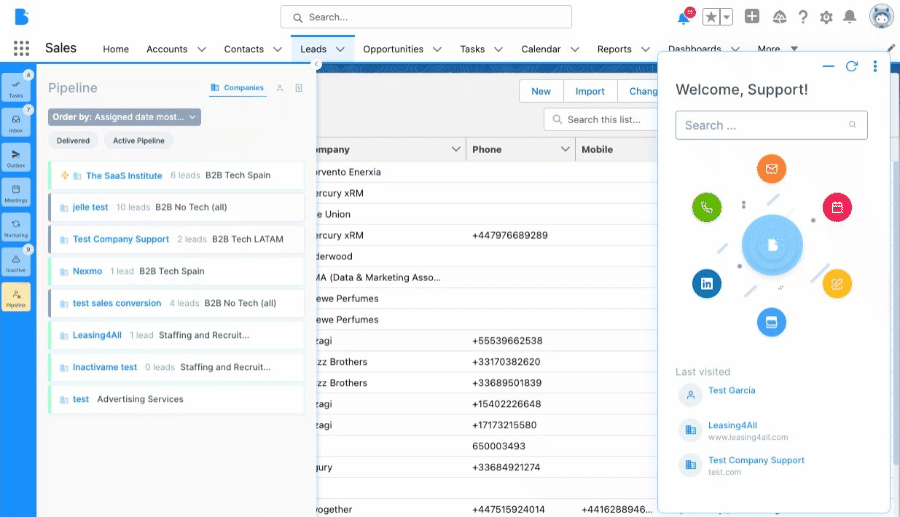The width and height of the screenshot is (900, 517).
Task: Click the global create plus icon
Action: click(752, 17)
